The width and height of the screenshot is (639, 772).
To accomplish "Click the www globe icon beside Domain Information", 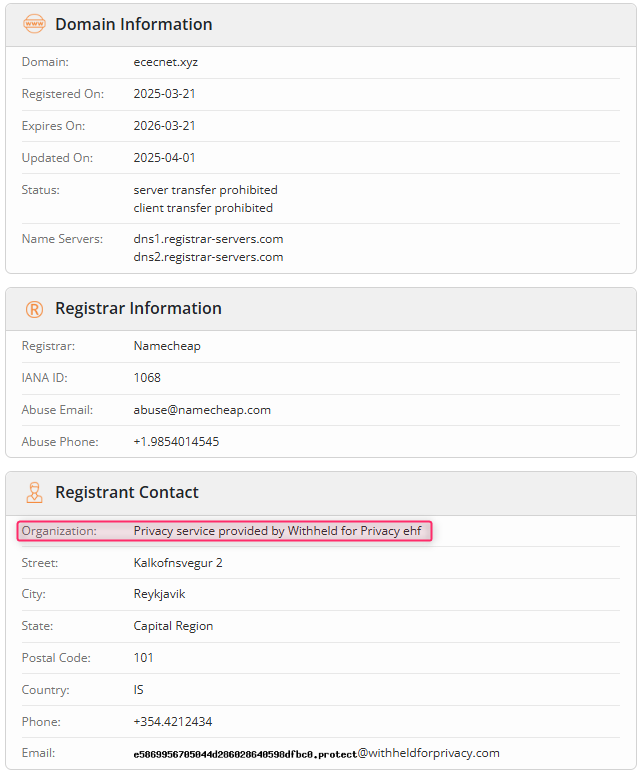I will pos(34,24).
